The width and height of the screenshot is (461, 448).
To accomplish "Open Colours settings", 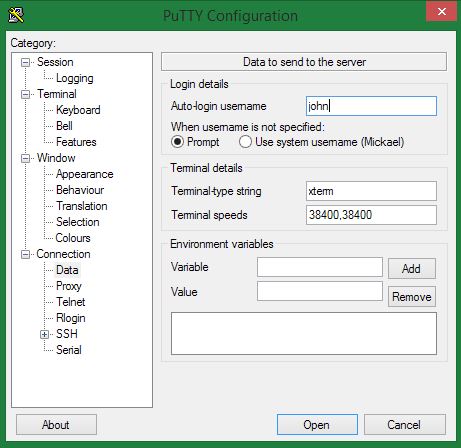I will coord(73,238).
